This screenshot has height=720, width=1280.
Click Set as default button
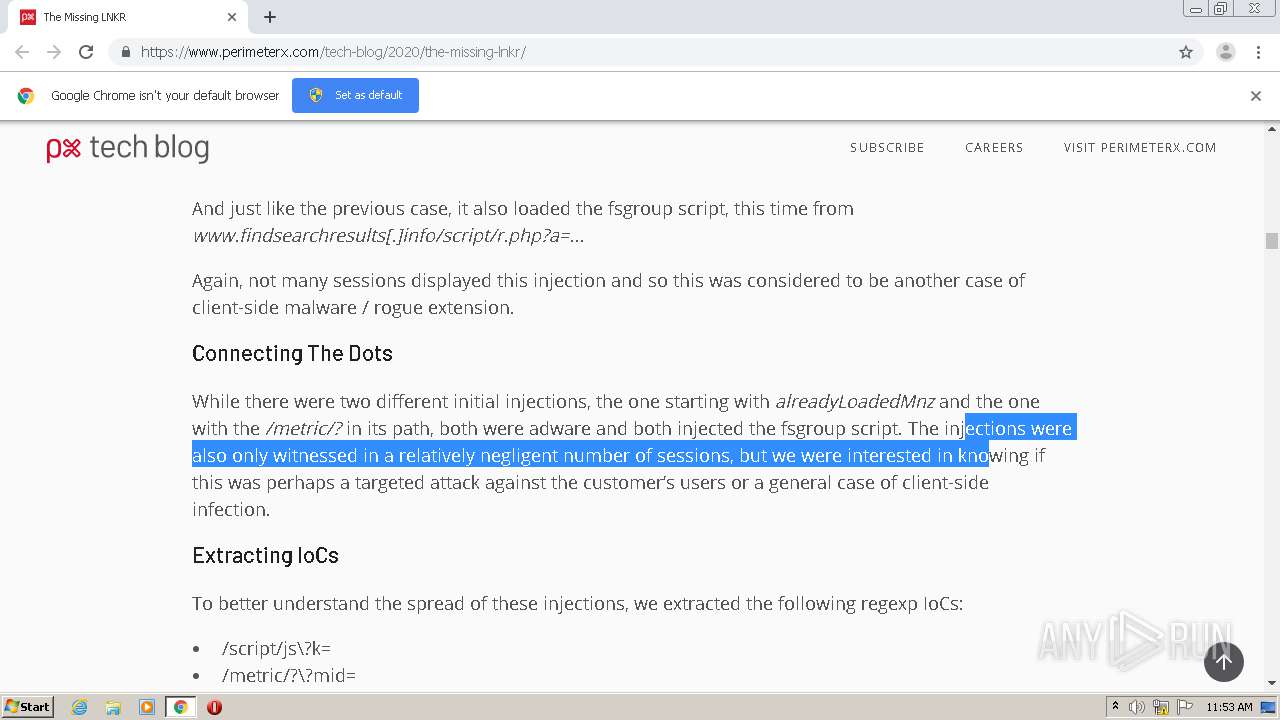(355, 95)
